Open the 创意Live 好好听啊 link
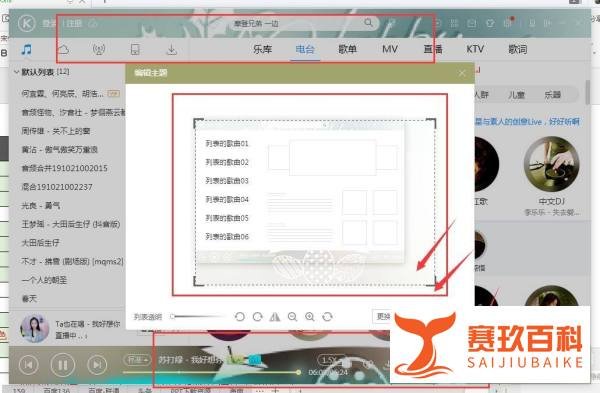This screenshot has height=393, width=600. click(527, 122)
